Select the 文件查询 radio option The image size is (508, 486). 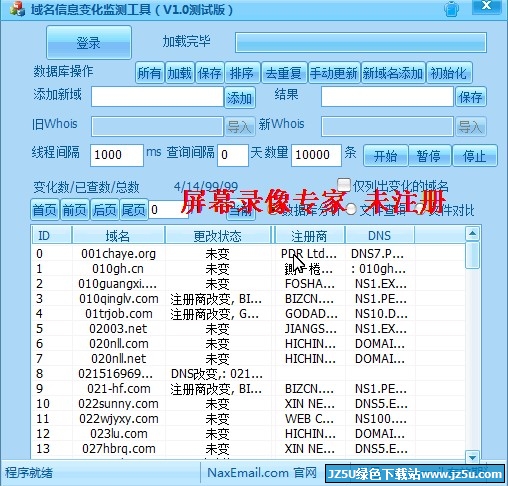click(x=351, y=209)
